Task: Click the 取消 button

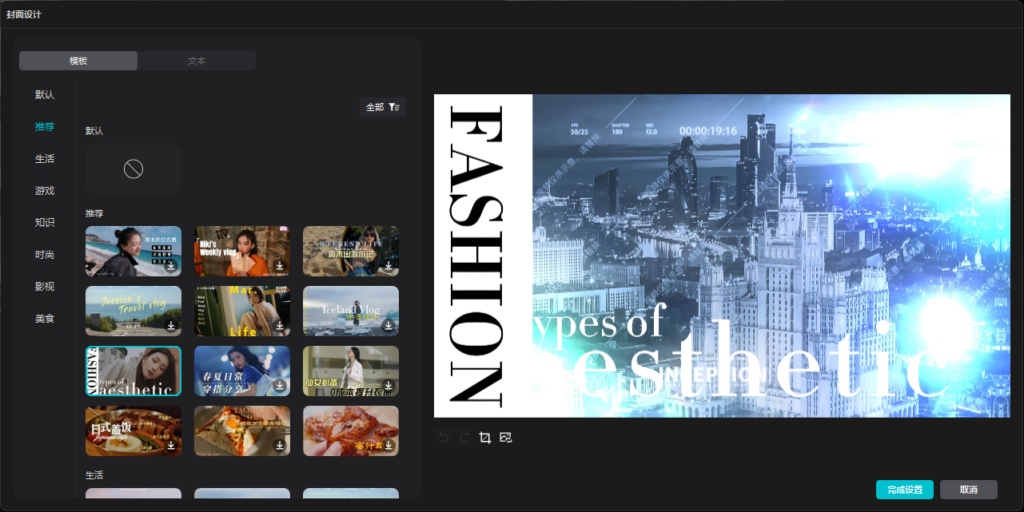Action: coord(968,490)
